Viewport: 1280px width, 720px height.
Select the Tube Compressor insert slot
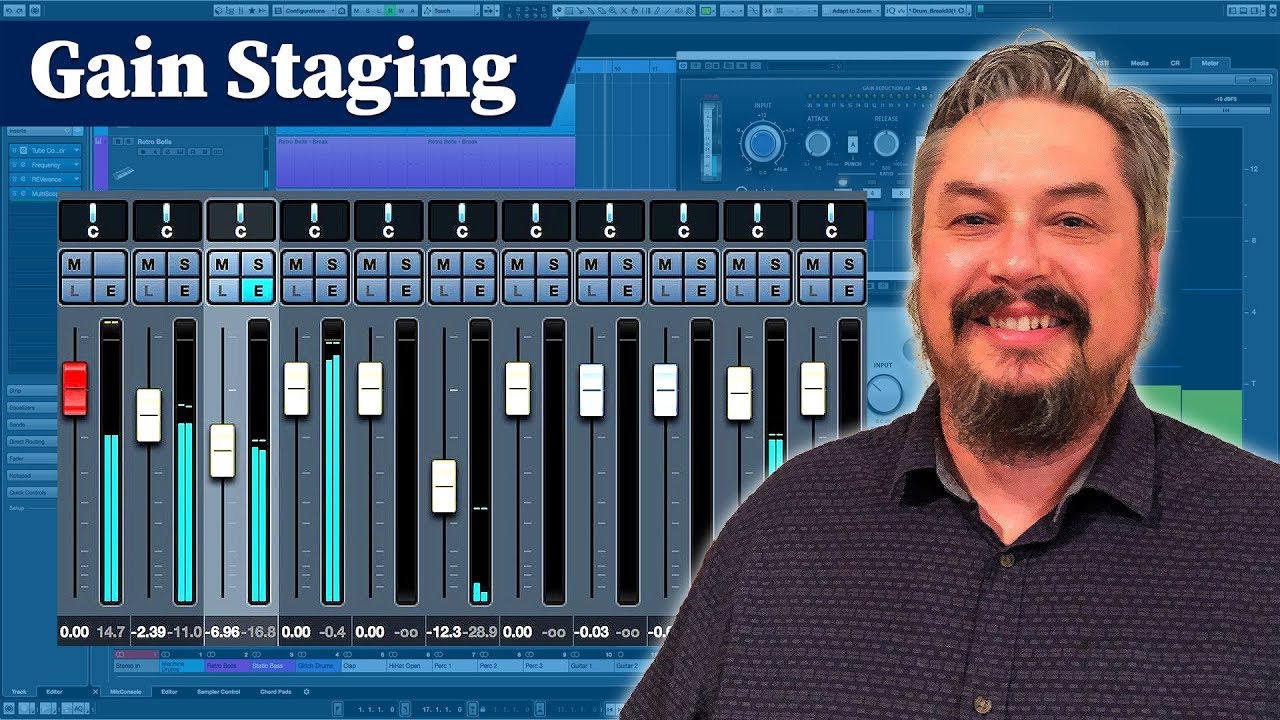point(46,151)
